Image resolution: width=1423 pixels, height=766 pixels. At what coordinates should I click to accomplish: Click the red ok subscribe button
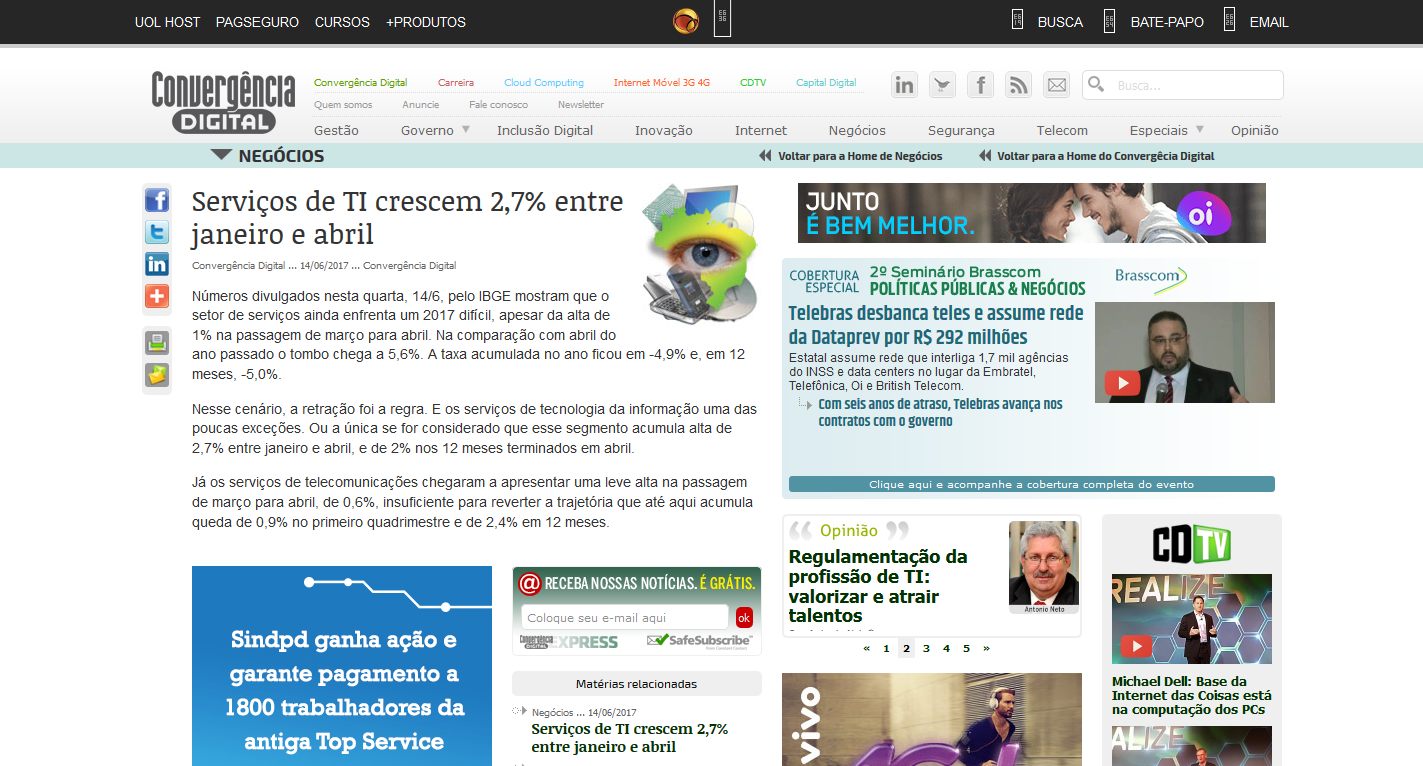click(x=744, y=617)
